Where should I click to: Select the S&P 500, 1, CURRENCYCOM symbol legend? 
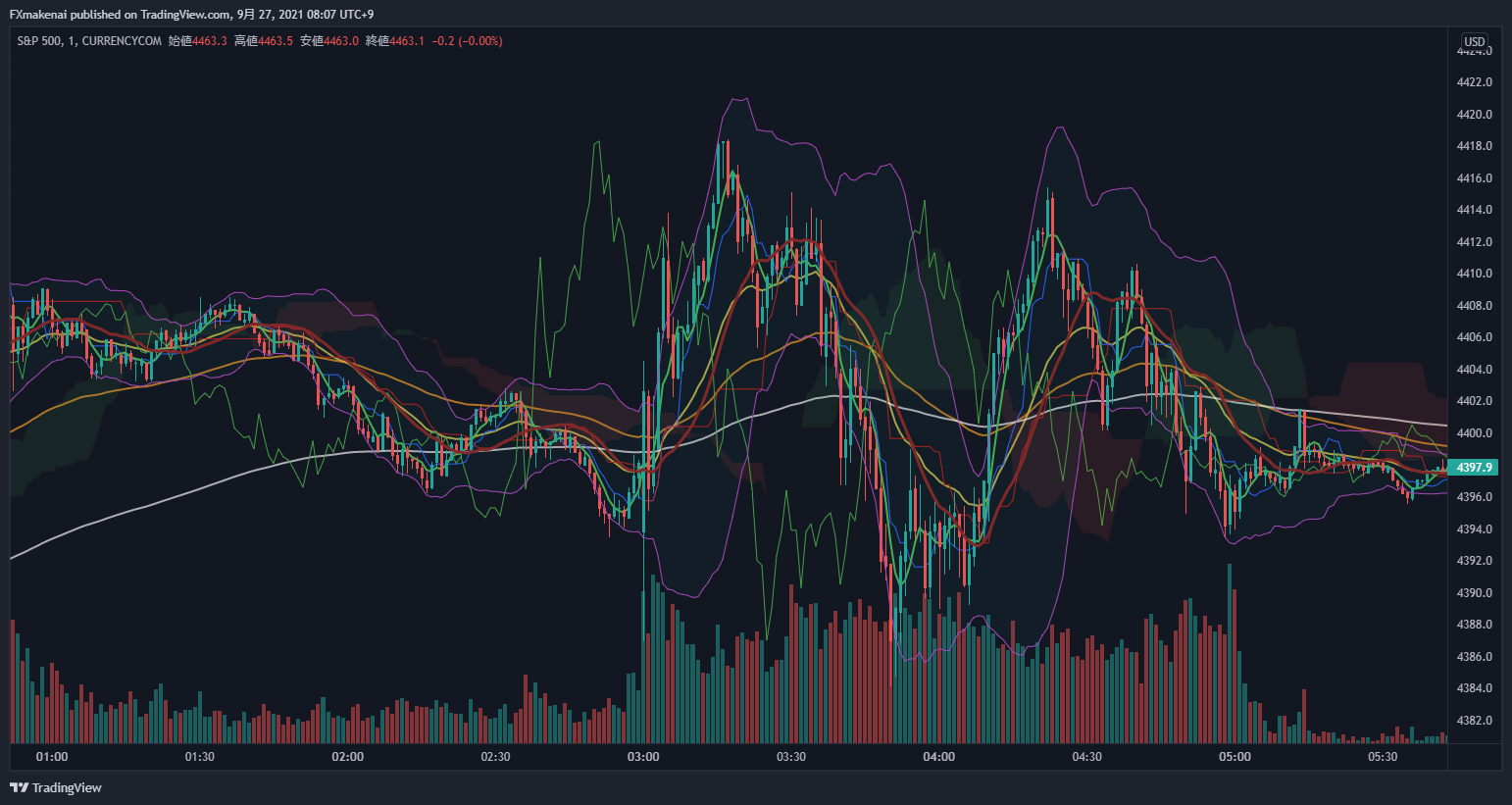coord(89,41)
